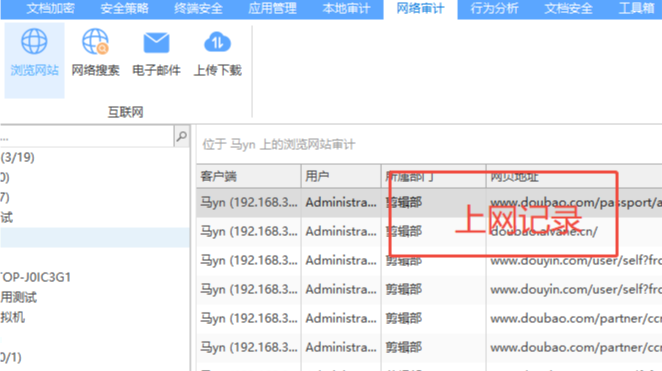Select the 网络审计 tab
Viewport: 662px width, 371px height.
420,8
